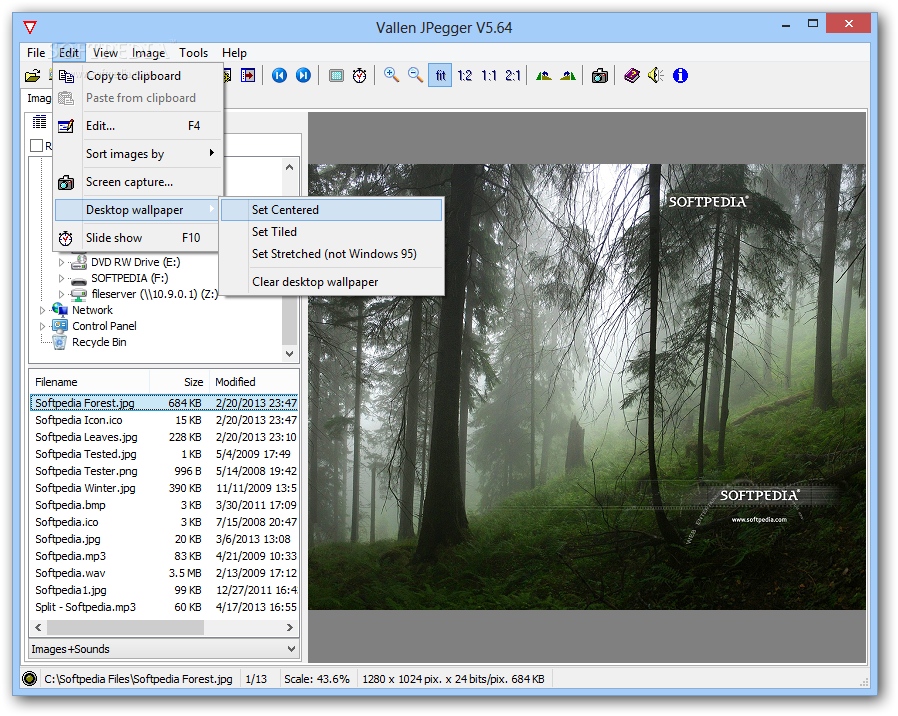Expand the Control Panel tree node
898x716 pixels.
(42, 326)
